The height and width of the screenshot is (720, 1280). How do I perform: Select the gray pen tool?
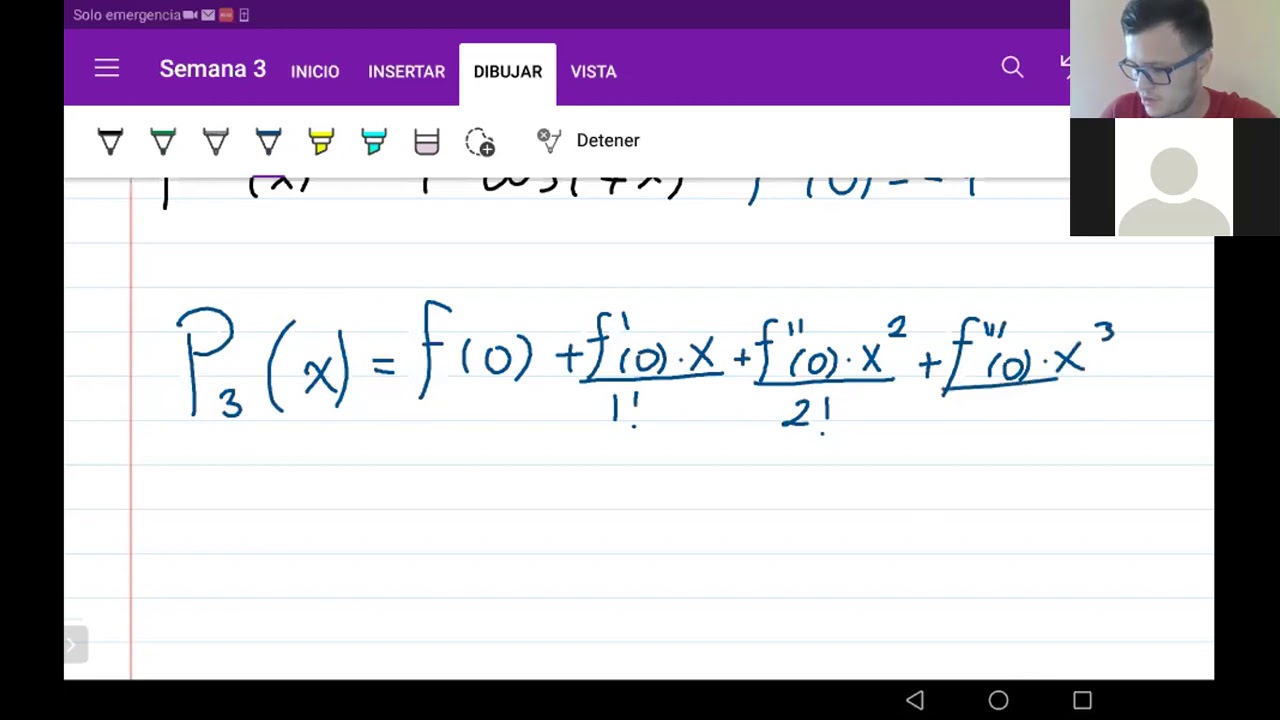pos(216,141)
